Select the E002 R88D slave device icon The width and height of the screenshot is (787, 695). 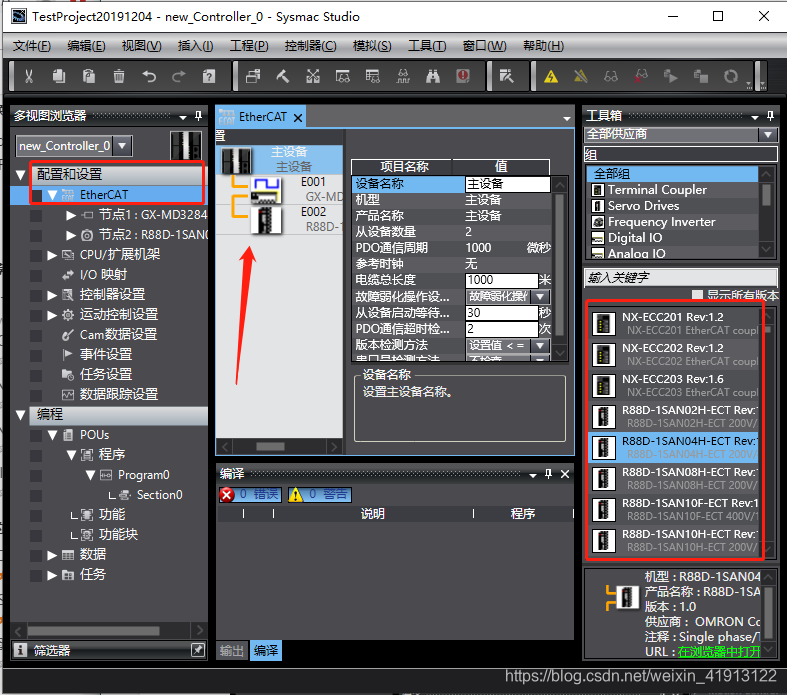[267, 221]
